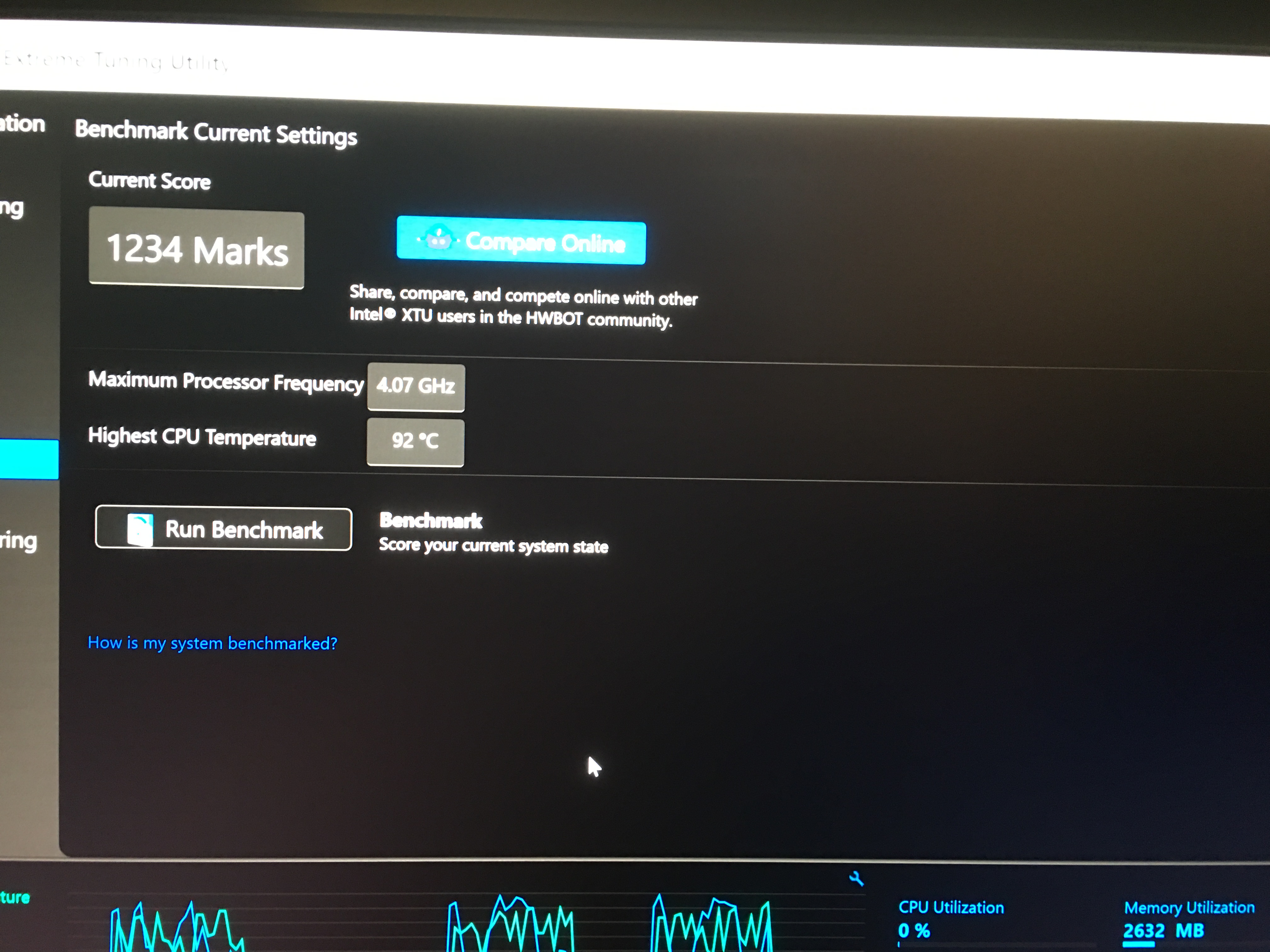Click the document icon inside Run Benchmark
The image size is (1270, 952).
[x=140, y=529]
